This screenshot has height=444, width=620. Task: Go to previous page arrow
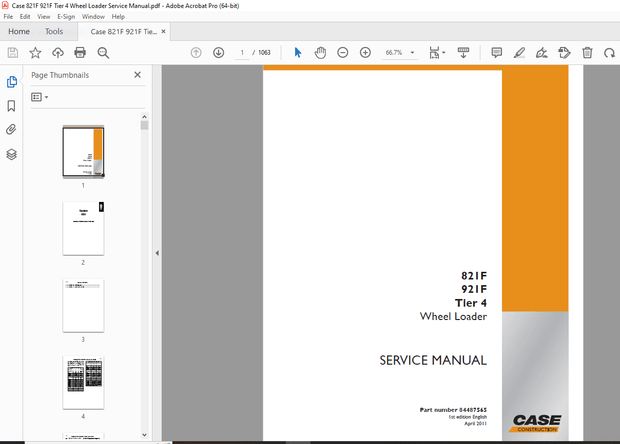tap(196, 53)
